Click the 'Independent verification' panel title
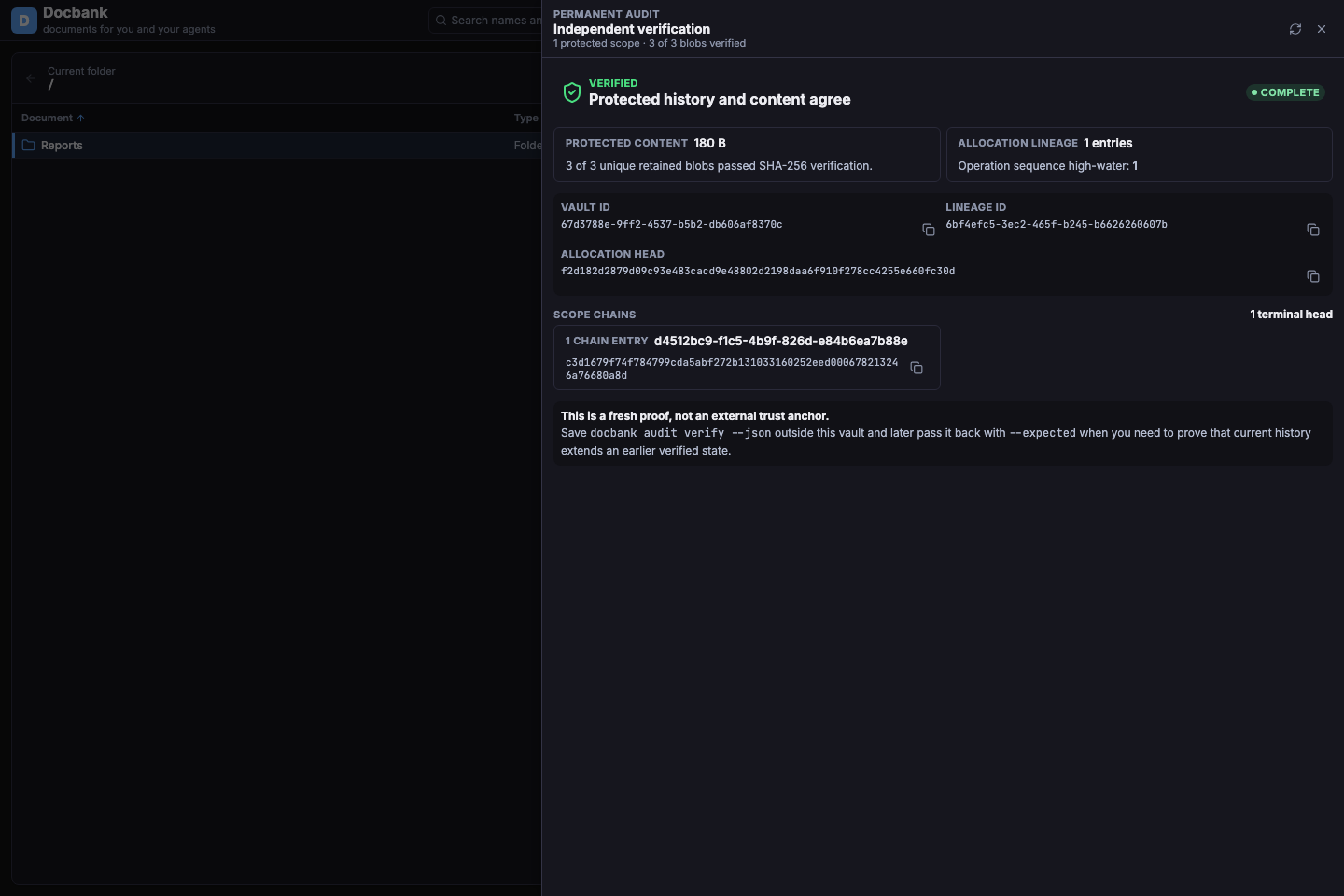This screenshot has width=1344, height=896. [x=632, y=29]
